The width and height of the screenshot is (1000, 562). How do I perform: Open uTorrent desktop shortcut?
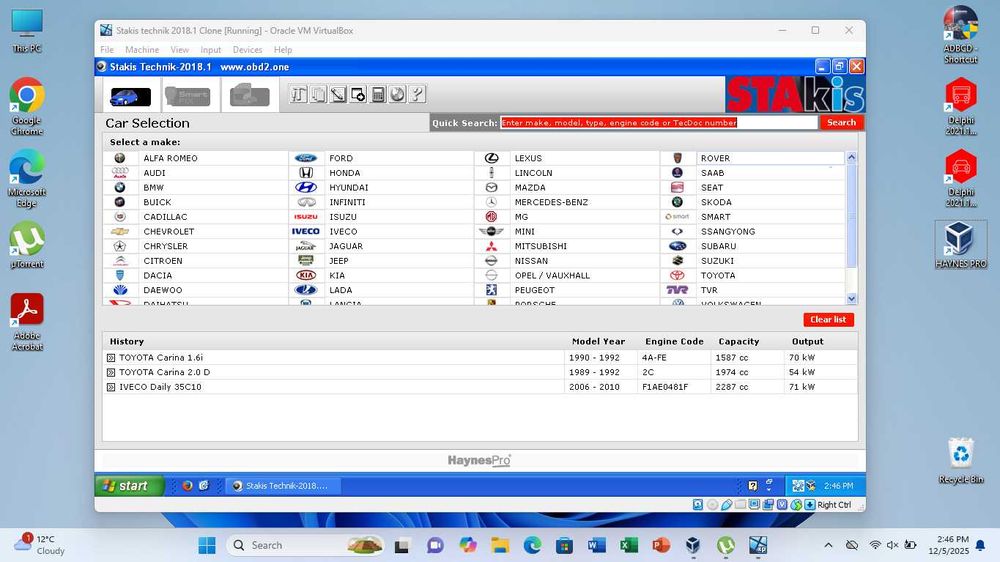click(x=27, y=245)
